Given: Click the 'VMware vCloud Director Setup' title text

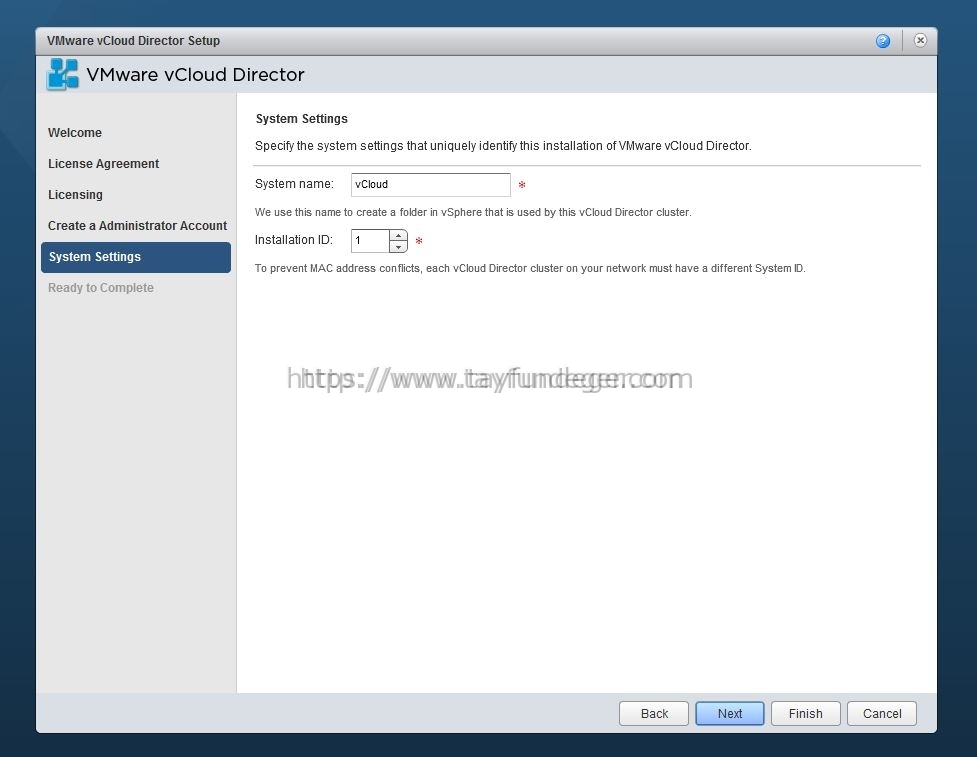Looking at the screenshot, I should 133,40.
